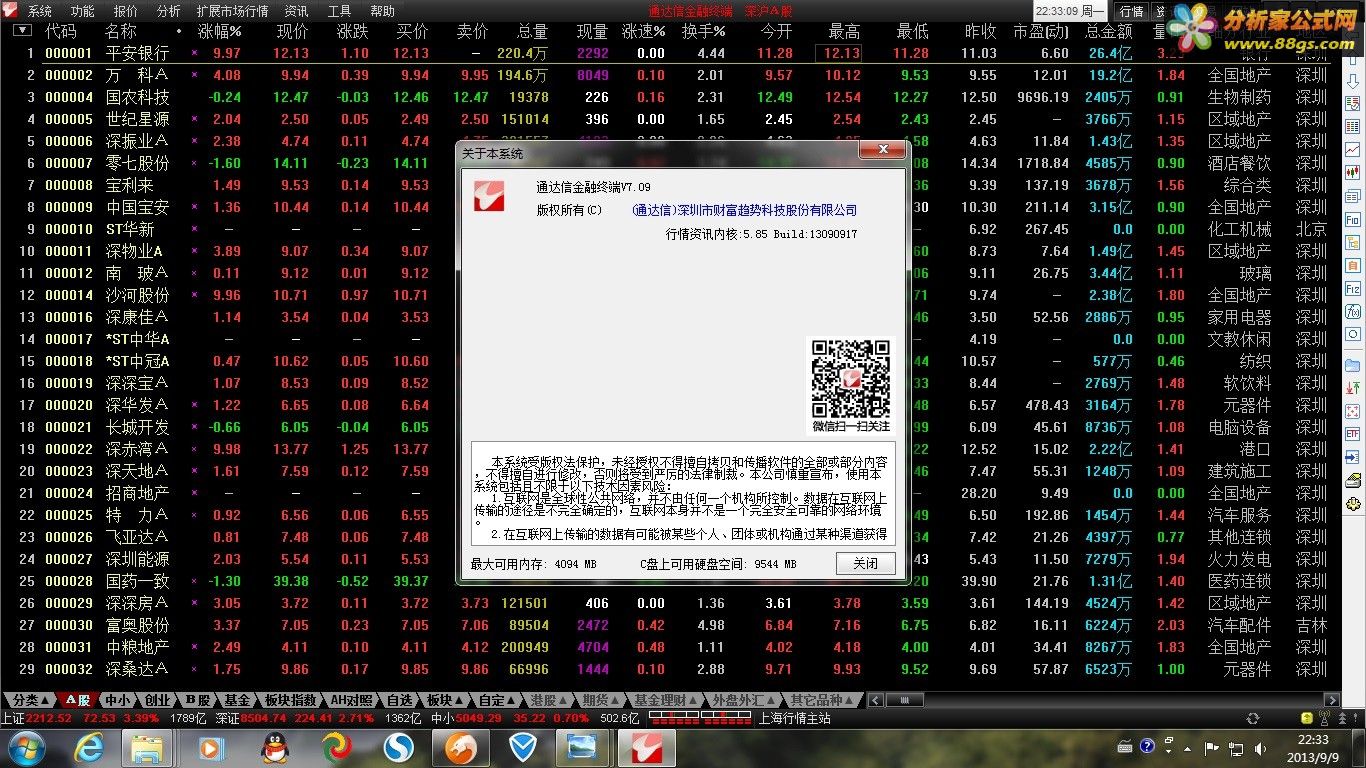Image resolution: width=1366 pixels, height=768 pixels.
Task: Open the grid table icon in right sidebar
Action: click(1353, 126)
